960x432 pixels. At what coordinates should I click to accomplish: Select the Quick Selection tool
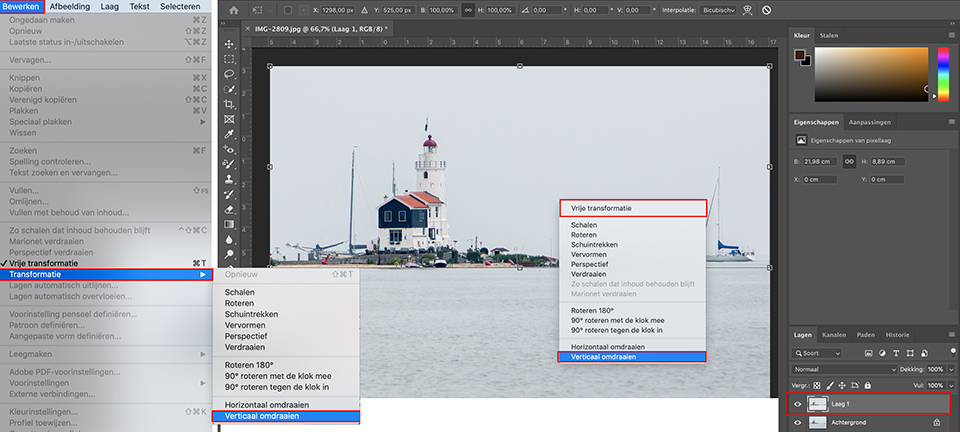pos(229,89)
